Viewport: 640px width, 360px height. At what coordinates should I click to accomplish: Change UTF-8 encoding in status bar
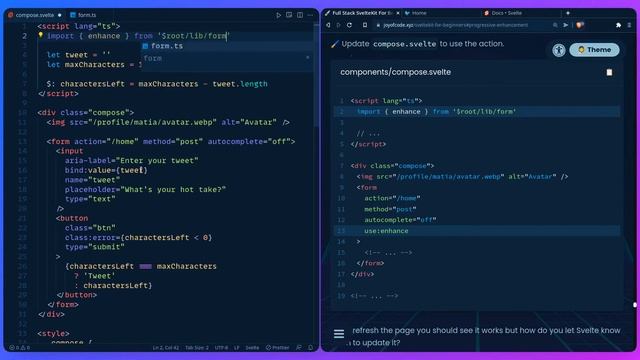221,348
